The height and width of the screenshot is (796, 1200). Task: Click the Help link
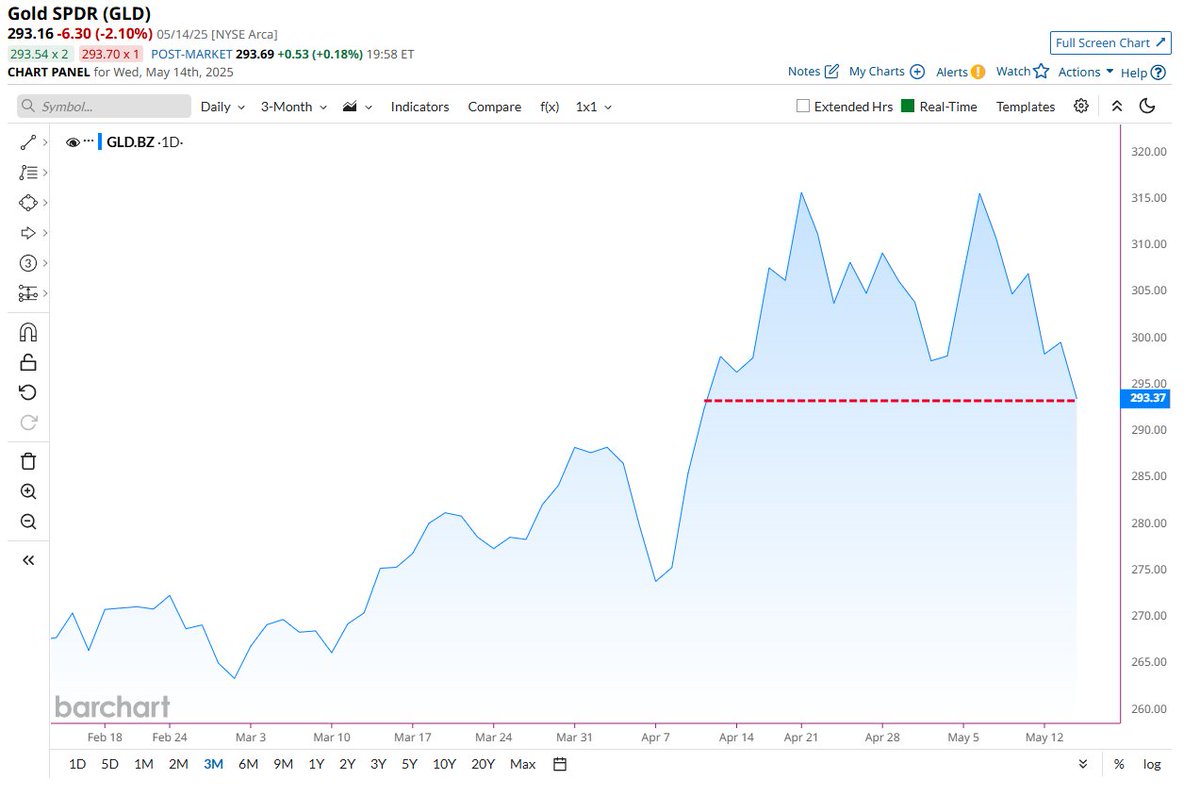click(x=1134, y=72)
